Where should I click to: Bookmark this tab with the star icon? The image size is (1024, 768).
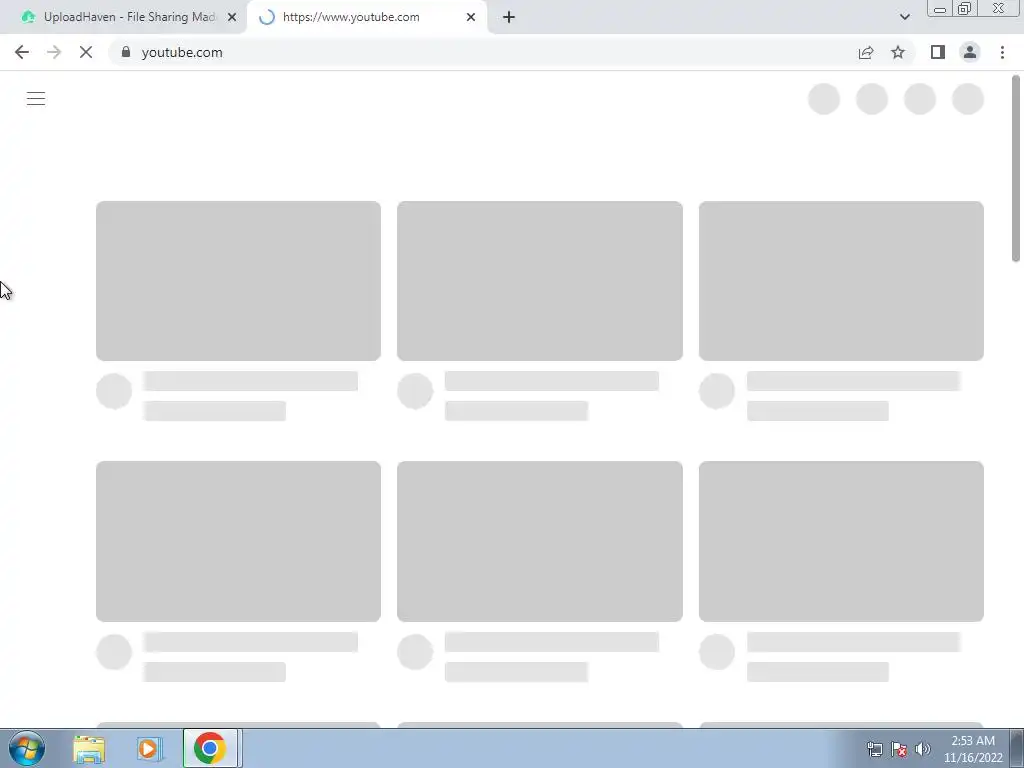[898, 52]
